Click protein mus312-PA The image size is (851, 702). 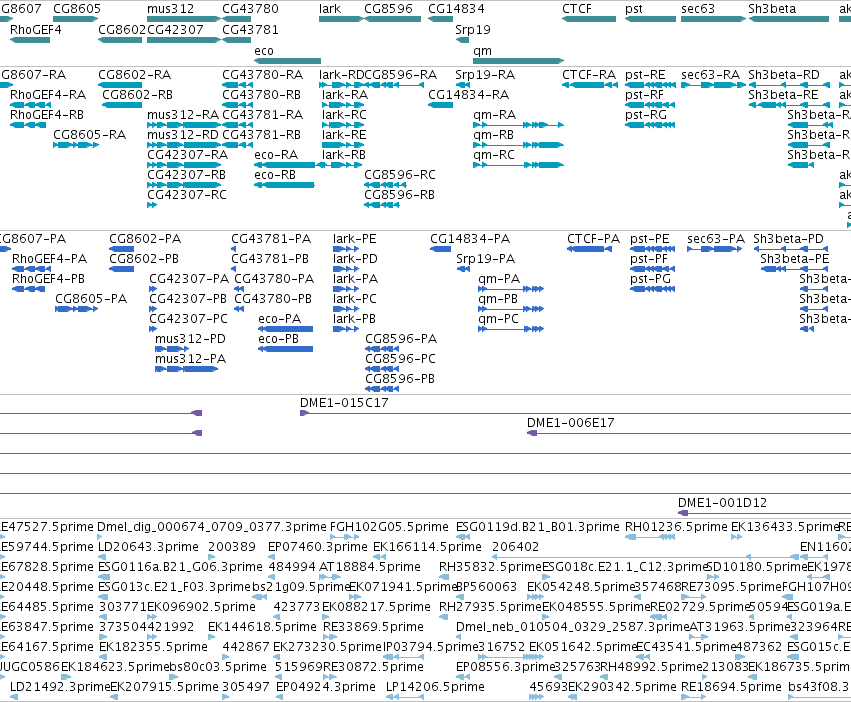click(x=190, y=359)
